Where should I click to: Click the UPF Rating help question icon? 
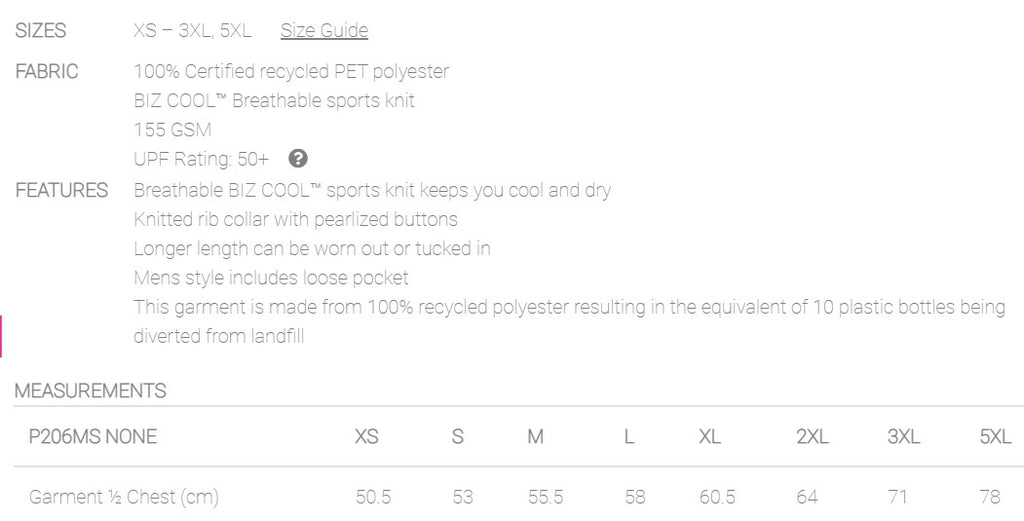298,159
